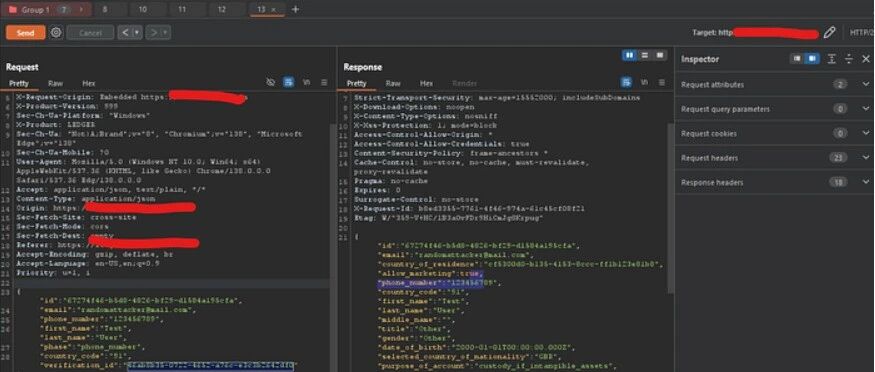Click the Group 1 tab count badge 7
Screen dimensions: 875x372
(63, 9)
